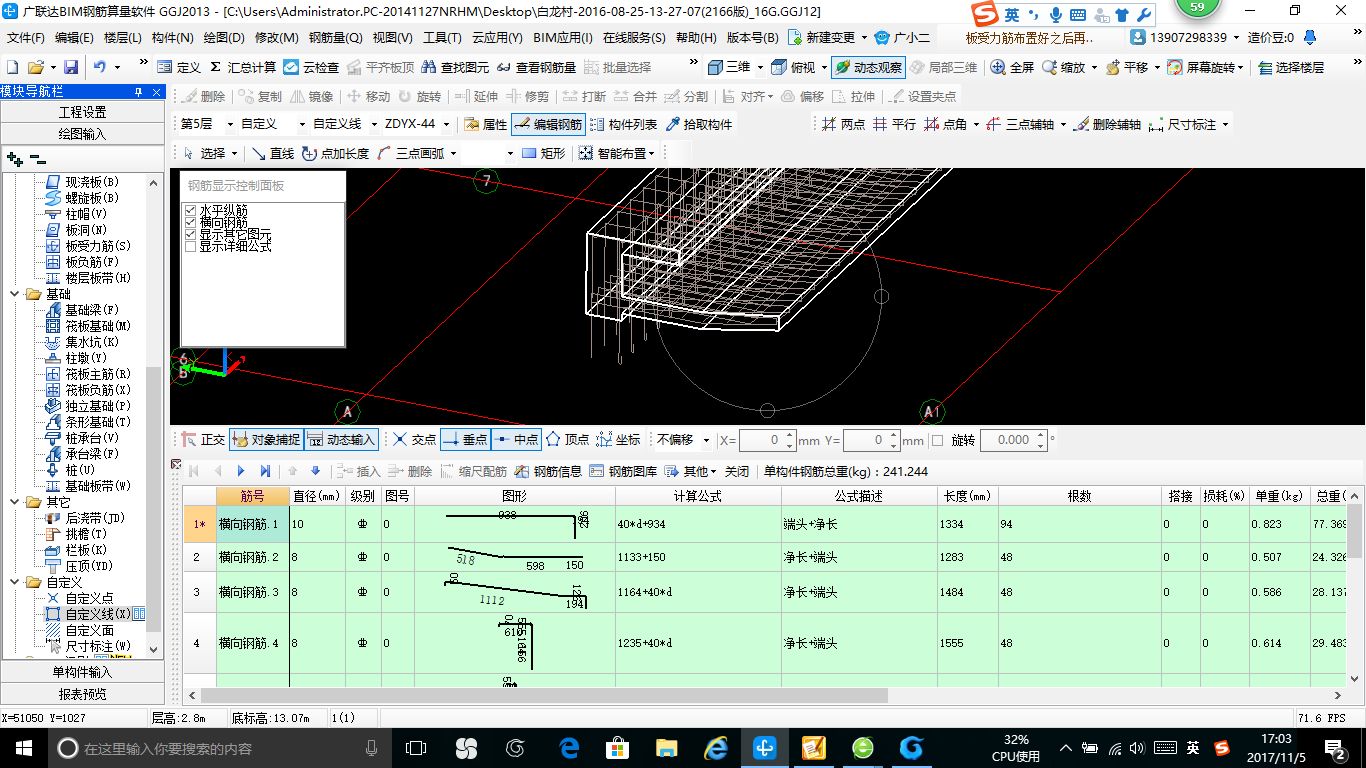Enable 显示详细公式 checkbox
The image size is (1366, 768).
pyautogui.click(x=190, y=246)
